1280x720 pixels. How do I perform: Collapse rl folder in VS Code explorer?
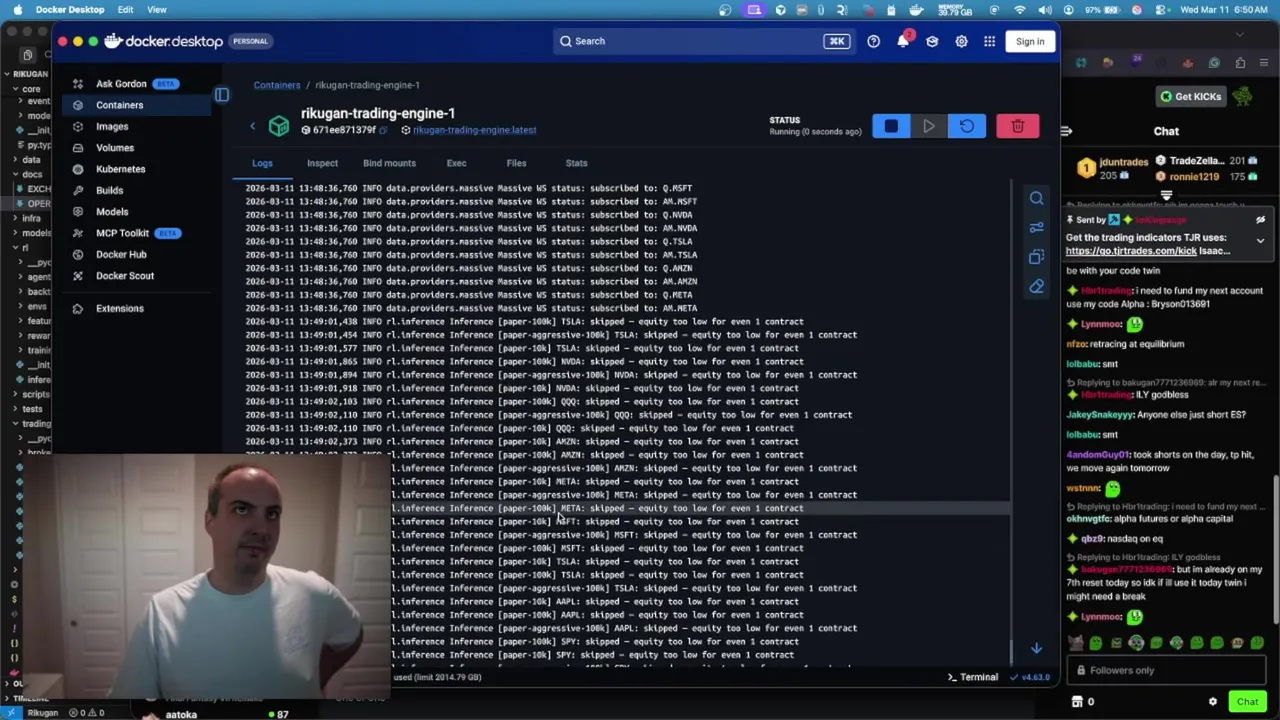click(26, 247)
